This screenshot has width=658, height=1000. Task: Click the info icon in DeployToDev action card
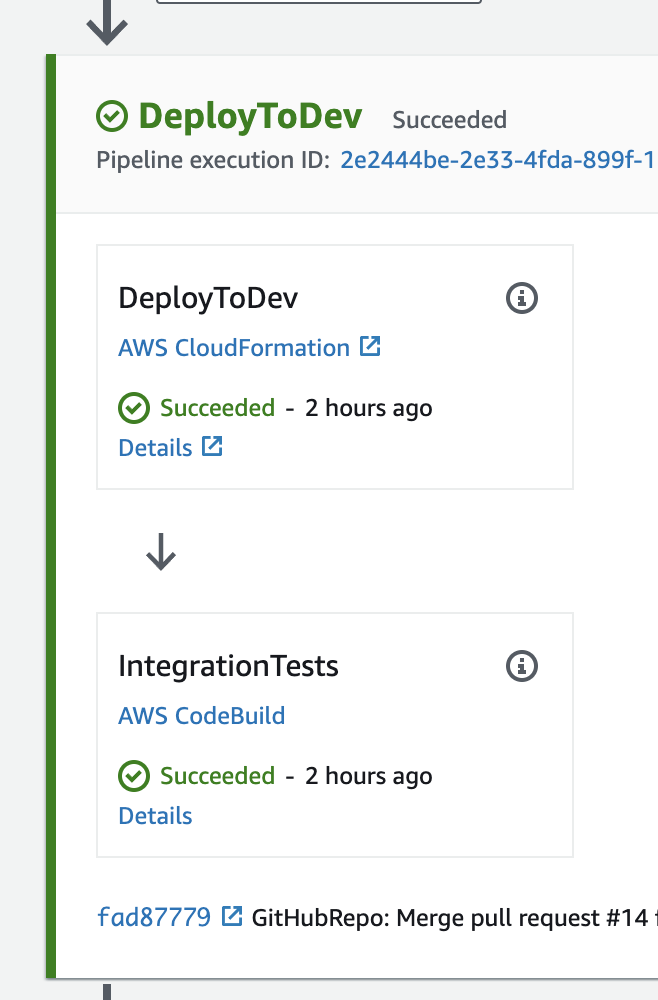coord(522,298)
